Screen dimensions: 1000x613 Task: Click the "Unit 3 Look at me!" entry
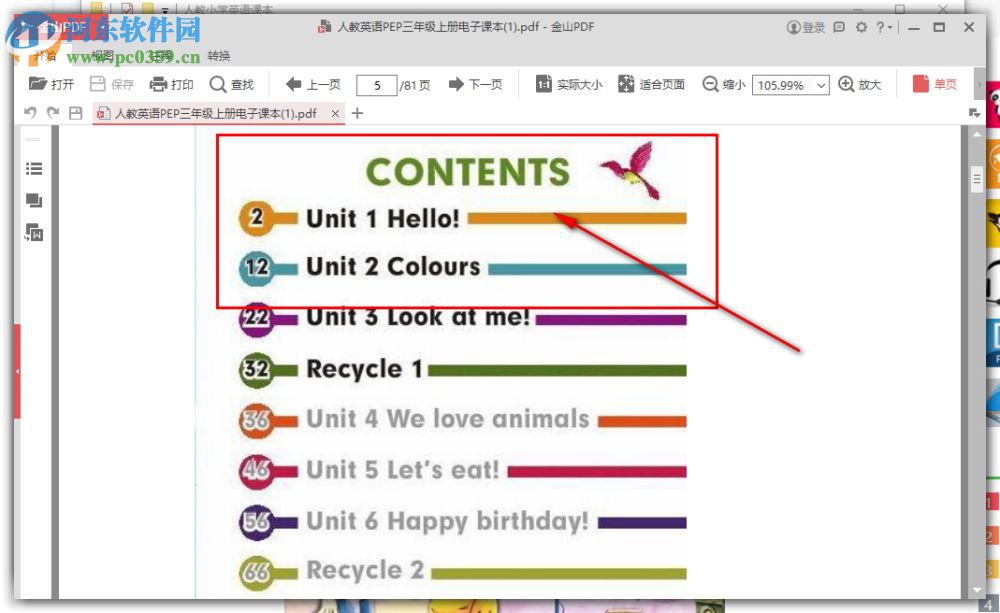pos(418,316)
